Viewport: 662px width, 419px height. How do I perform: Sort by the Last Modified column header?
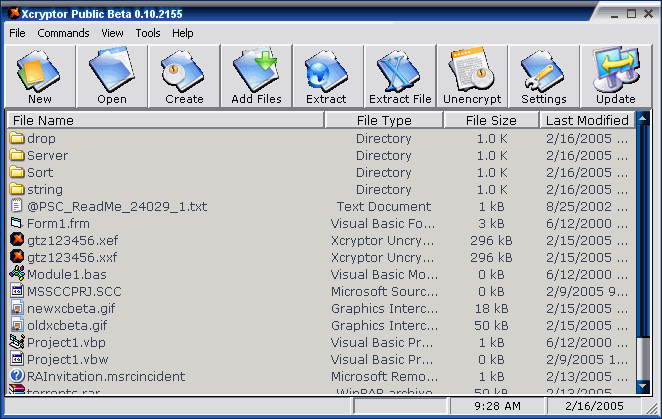[587, 120]
